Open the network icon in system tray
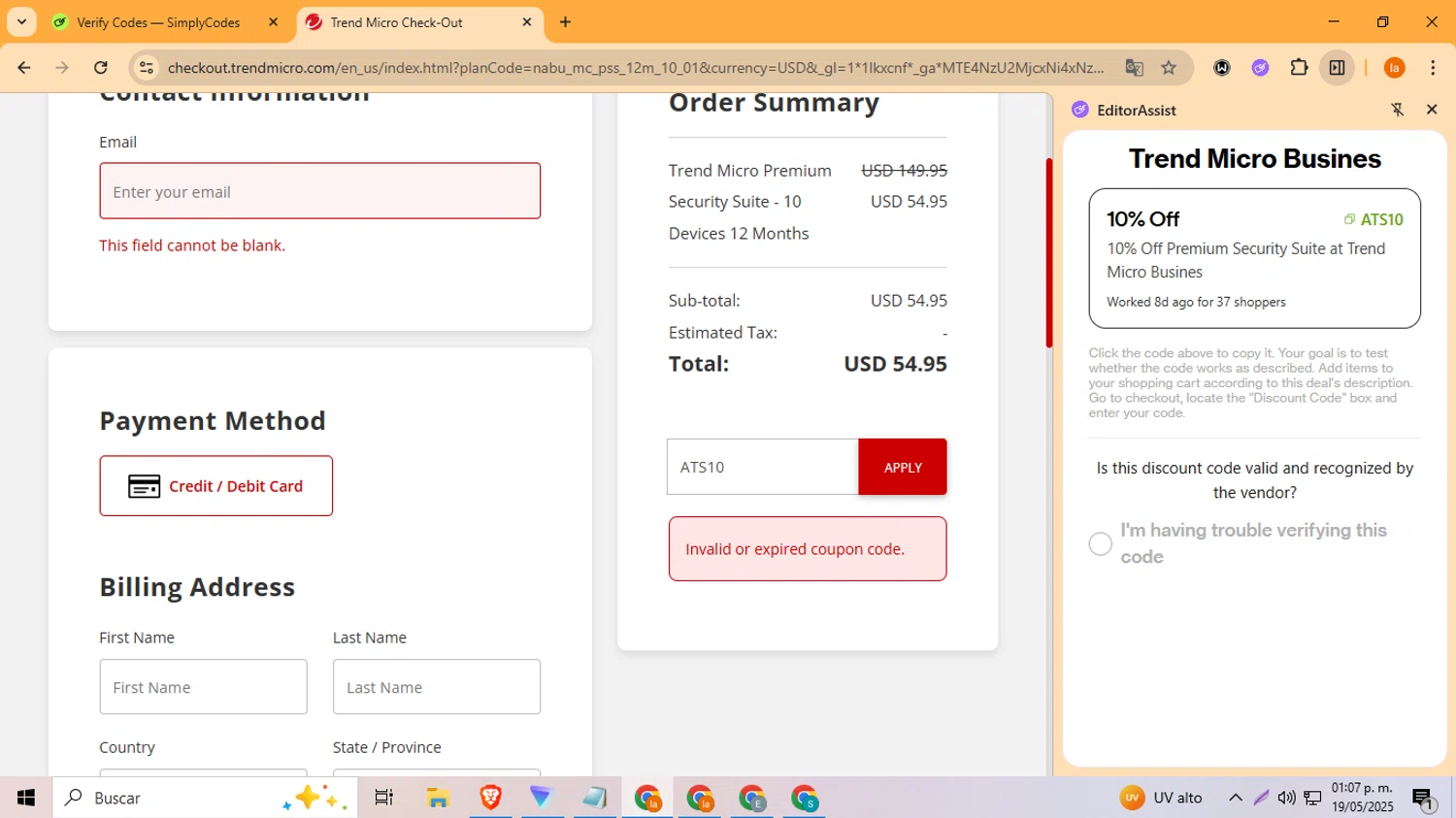This screenshot has height=818, width=1456. [x=1312, y=798]
